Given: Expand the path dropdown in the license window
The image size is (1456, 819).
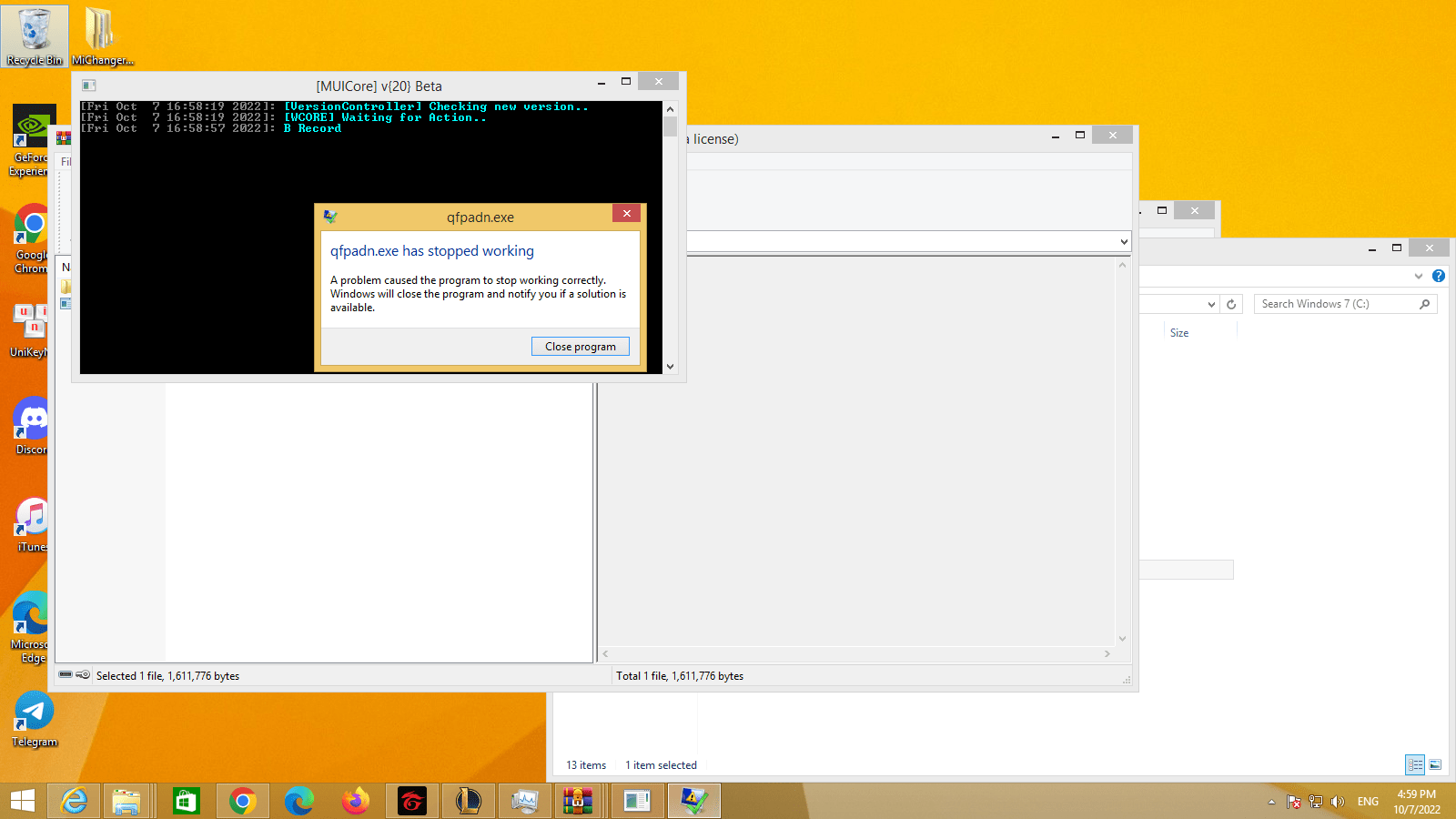Looking at the screenshot, I should pos(1124,242).
